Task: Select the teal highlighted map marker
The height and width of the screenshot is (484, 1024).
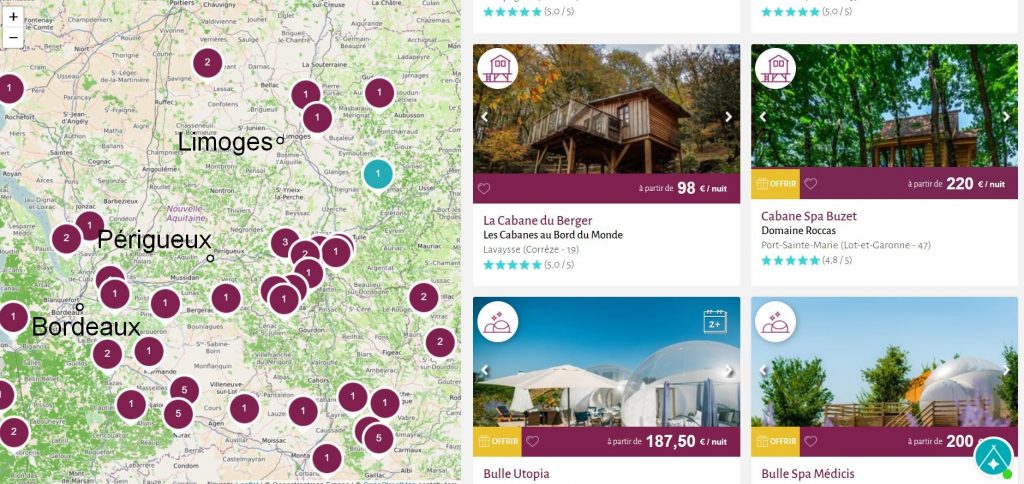Action: 378,174
